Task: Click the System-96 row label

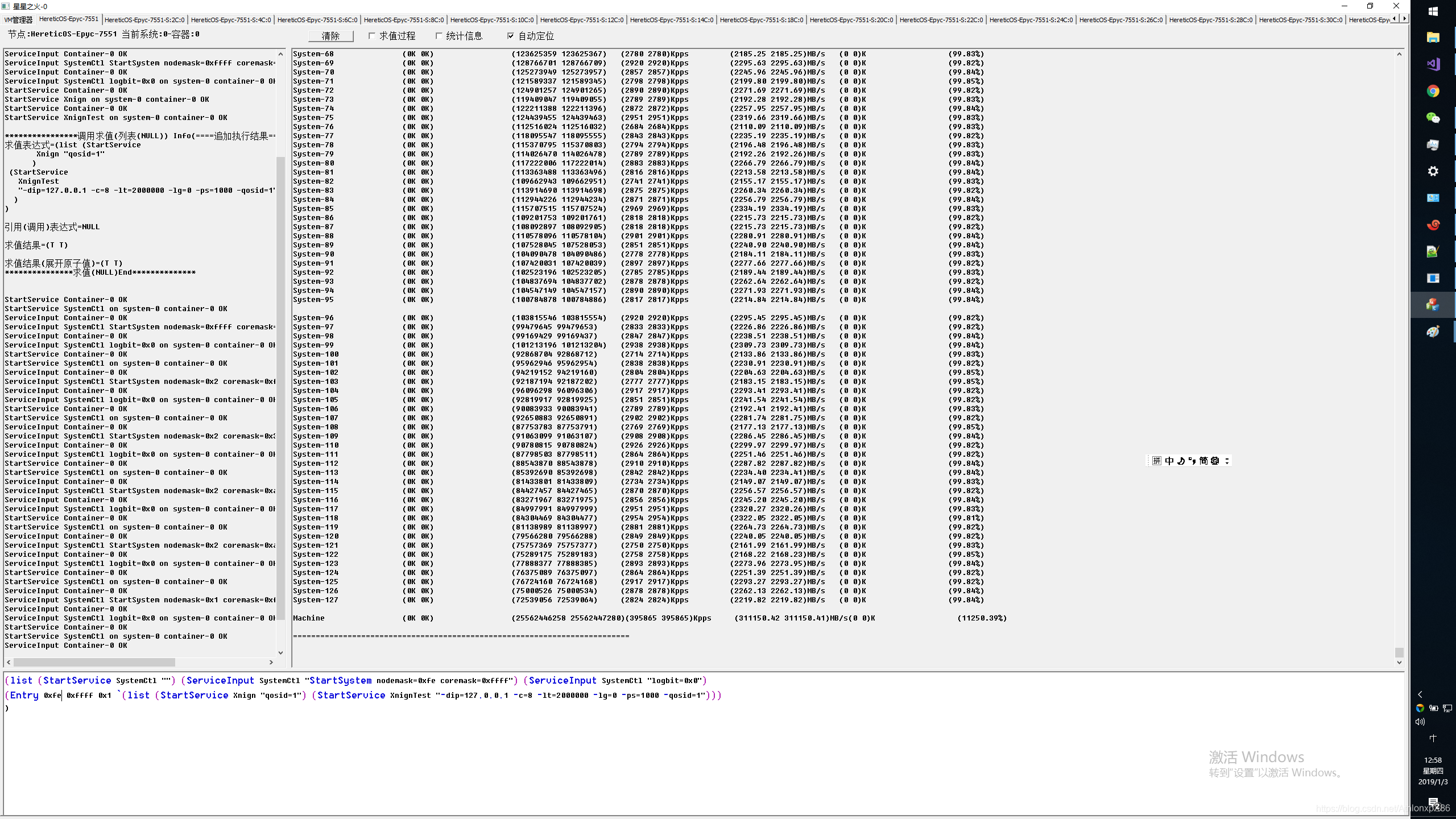Action: (313, 318)
